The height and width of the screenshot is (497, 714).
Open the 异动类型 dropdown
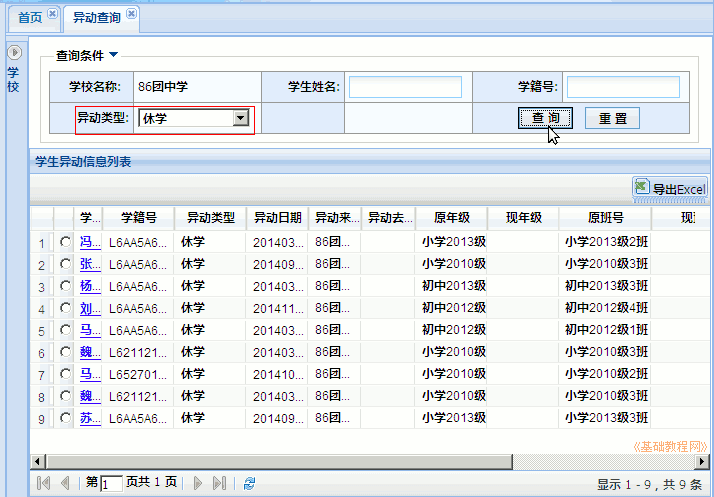pyautogui.click(x=240, y=118)
